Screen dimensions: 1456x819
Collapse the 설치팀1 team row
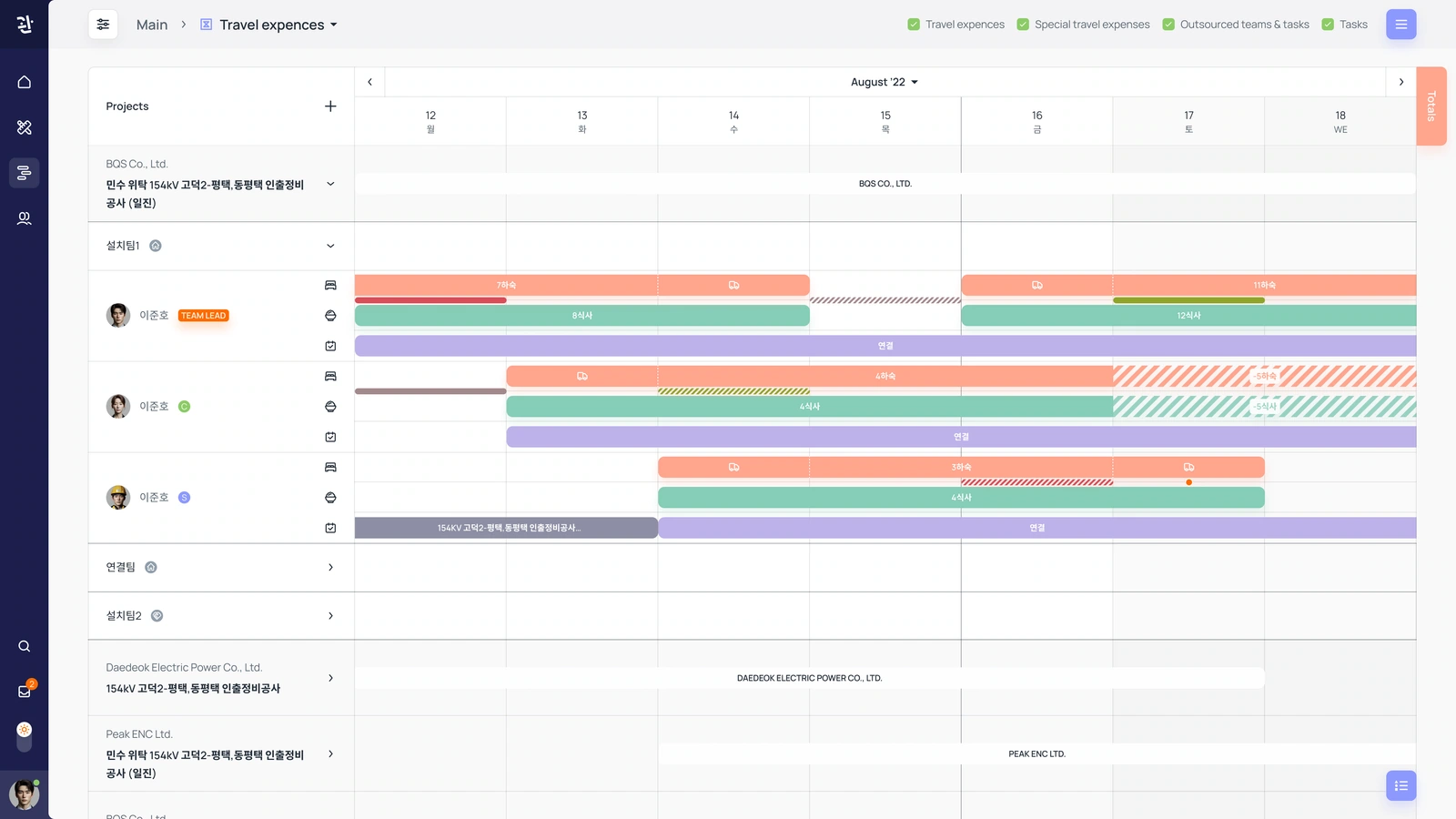pos(330,246)
